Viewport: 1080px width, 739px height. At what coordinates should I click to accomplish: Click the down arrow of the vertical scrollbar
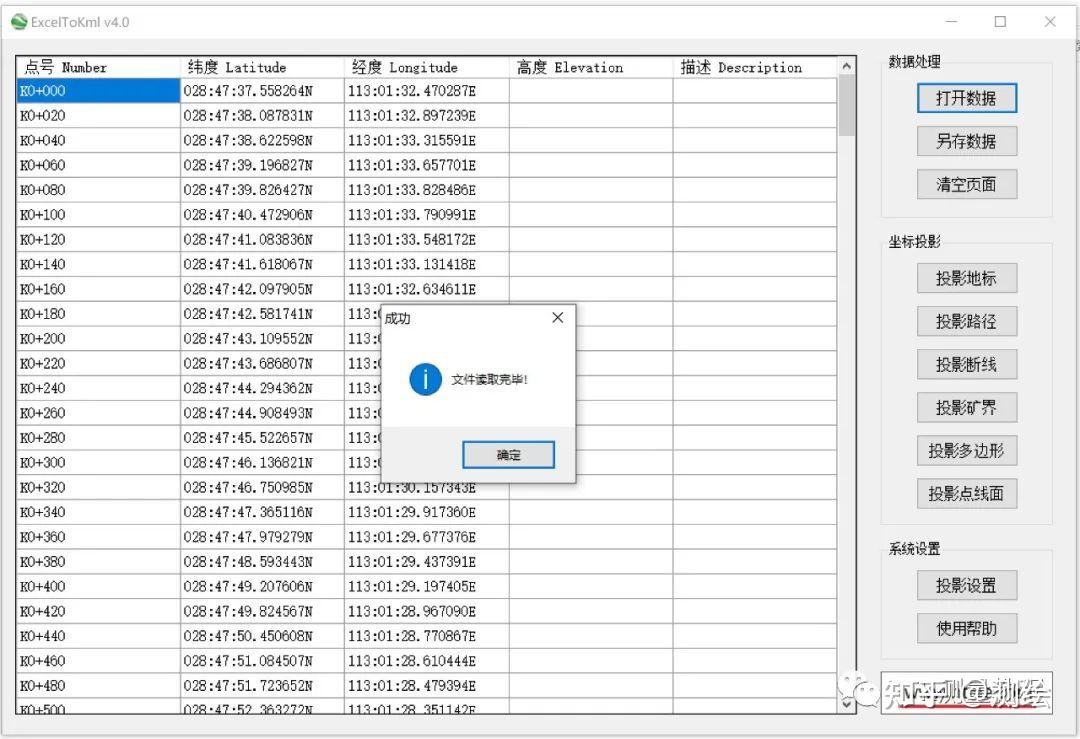coord(847,704)
